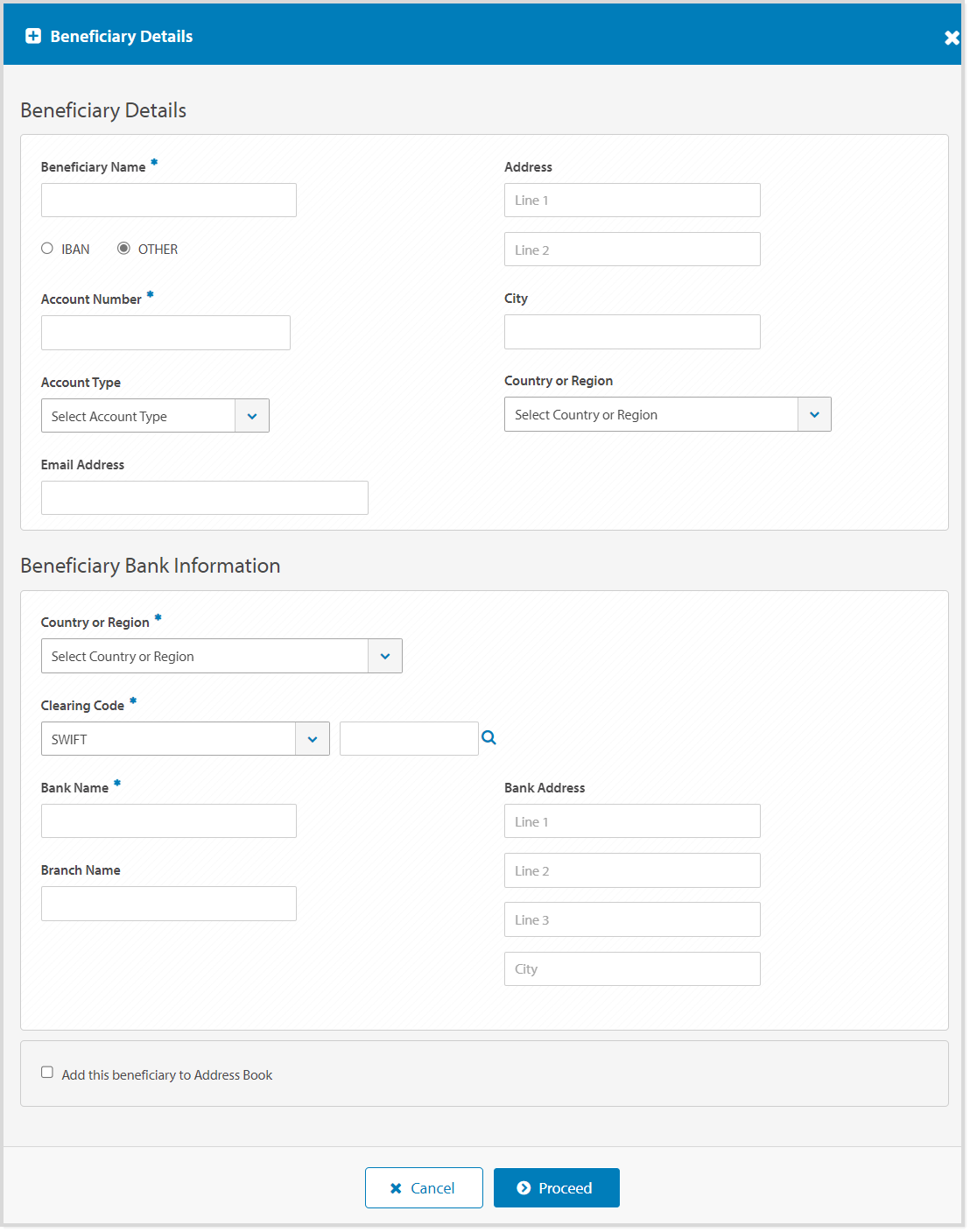This screenshot has width=970, height=1232.
Task: Click into the Email Address field
Action: click(x=204, y=497)
